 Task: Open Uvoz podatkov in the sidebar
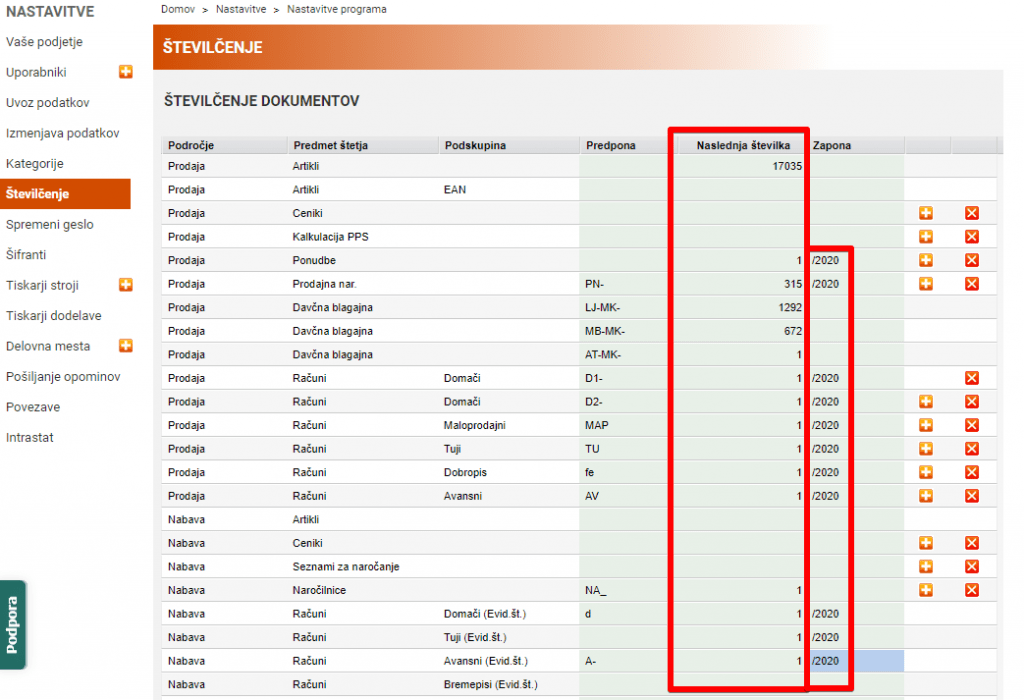coord(48,103)
